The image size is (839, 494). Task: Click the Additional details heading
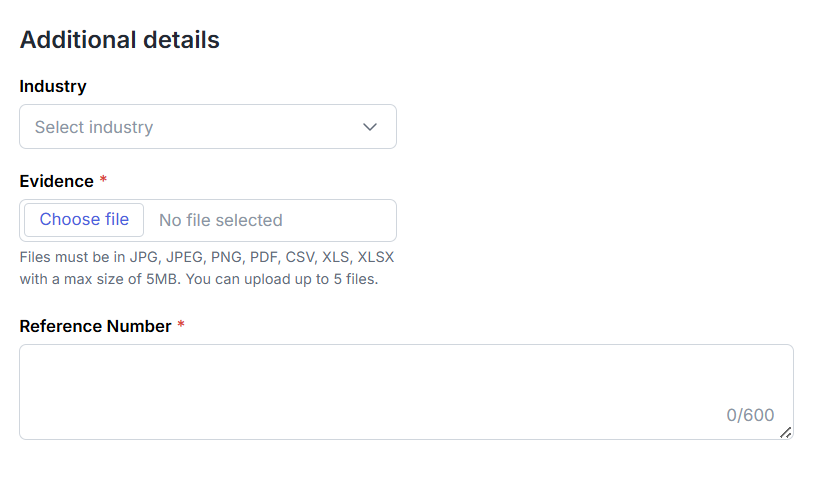[120, 40]
